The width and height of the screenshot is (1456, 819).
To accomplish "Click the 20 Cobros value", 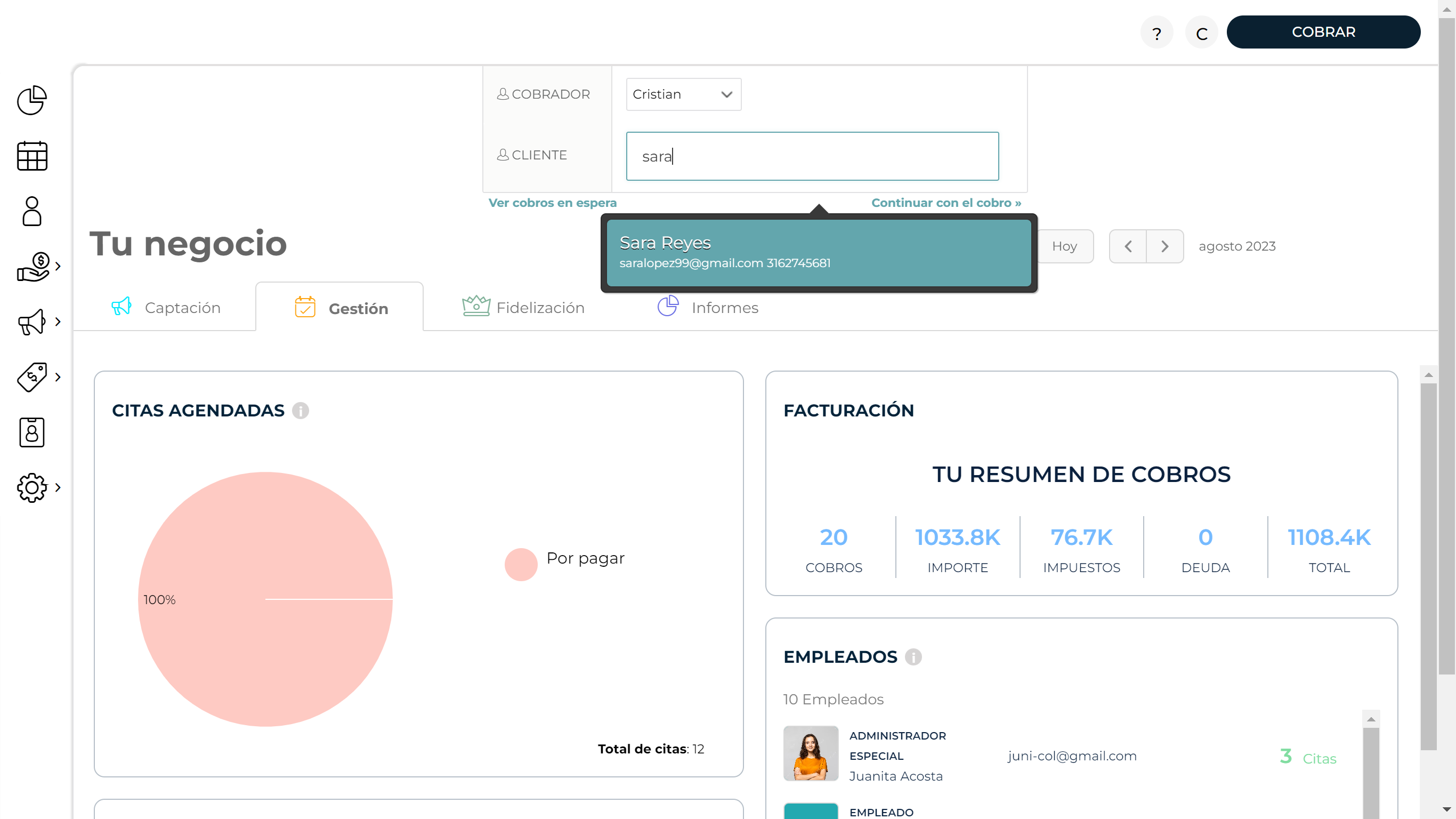I will coord(833,537).
